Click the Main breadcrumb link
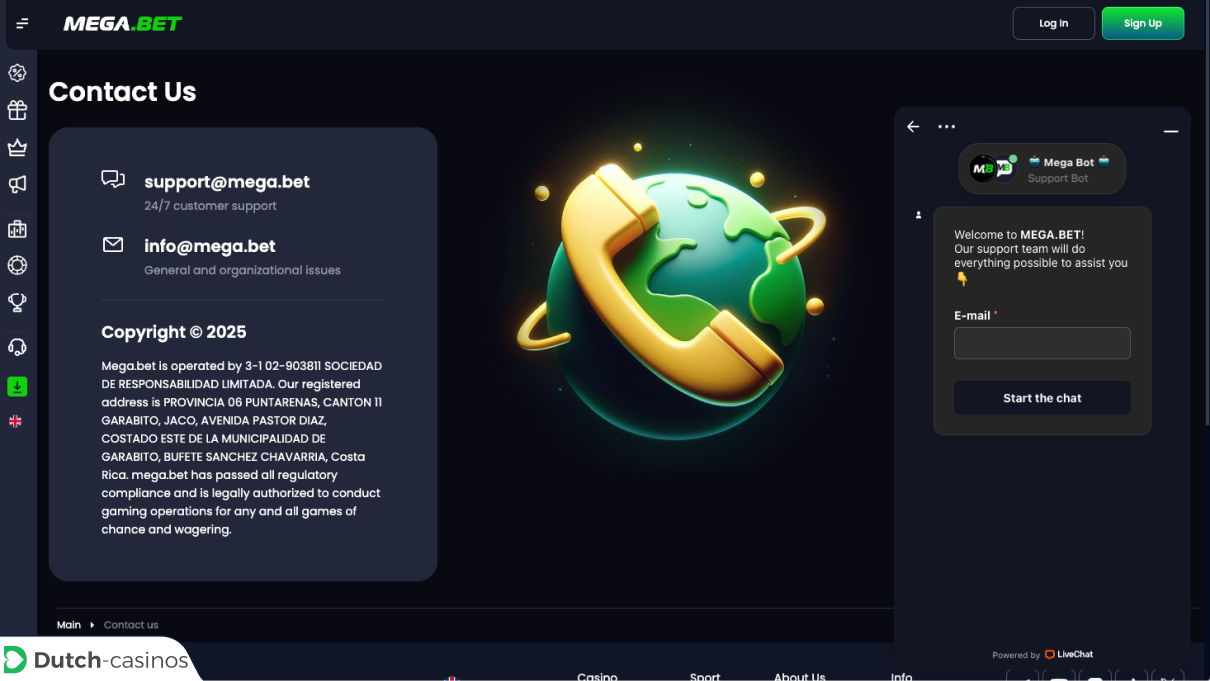1210x681 pixels. (x=69, y=625)
